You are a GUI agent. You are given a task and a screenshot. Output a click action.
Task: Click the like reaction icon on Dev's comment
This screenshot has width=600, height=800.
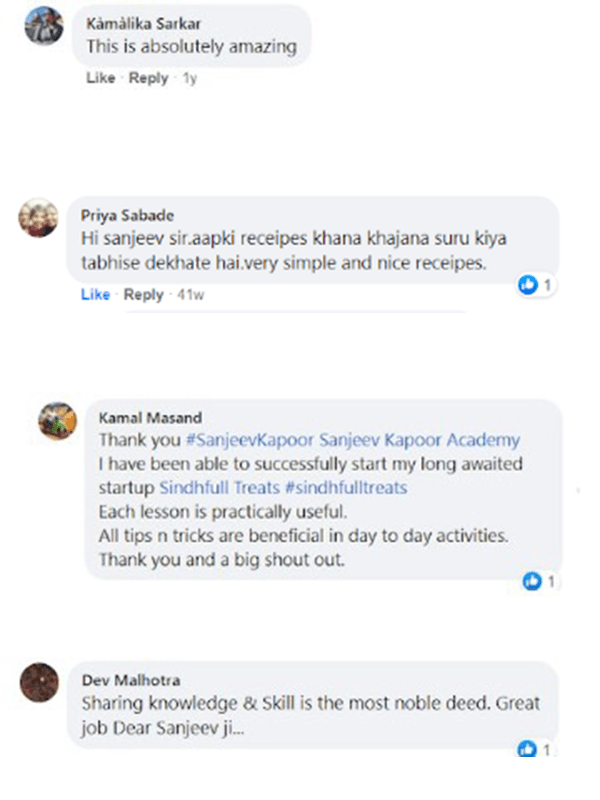(528, 748)
